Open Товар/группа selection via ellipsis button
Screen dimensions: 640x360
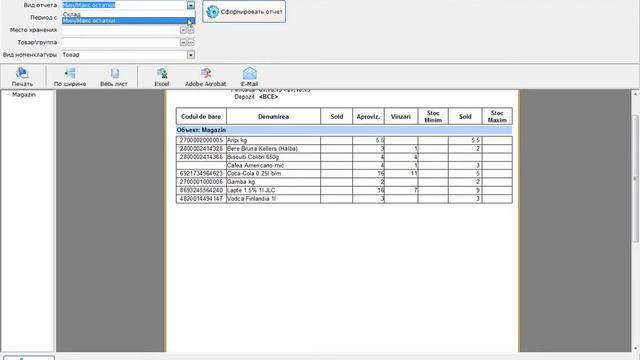191,42
